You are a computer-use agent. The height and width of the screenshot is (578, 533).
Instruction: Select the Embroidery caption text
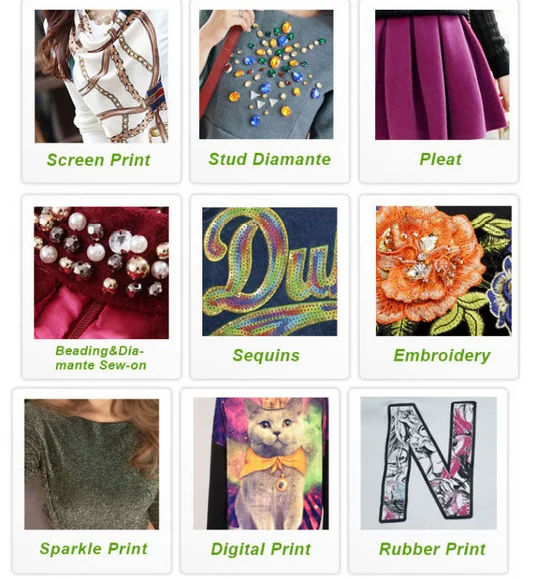pyautogui.click(x=442, y=355)
